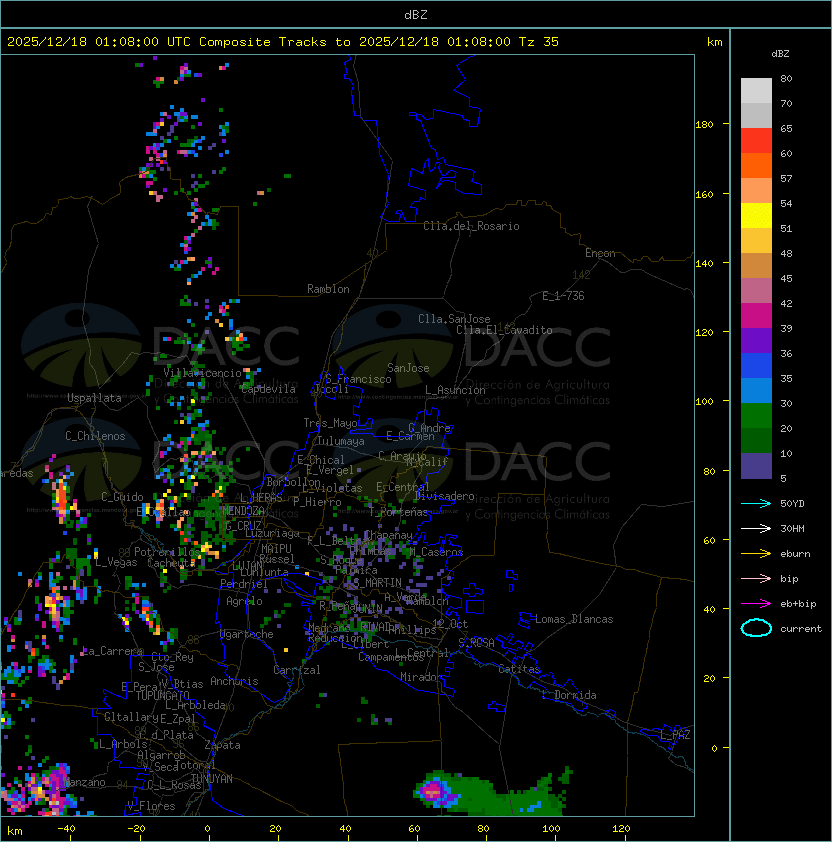Click the Lomas_Blancas map label
This screenshot has height=842, width=832.
tap(574, 619)
